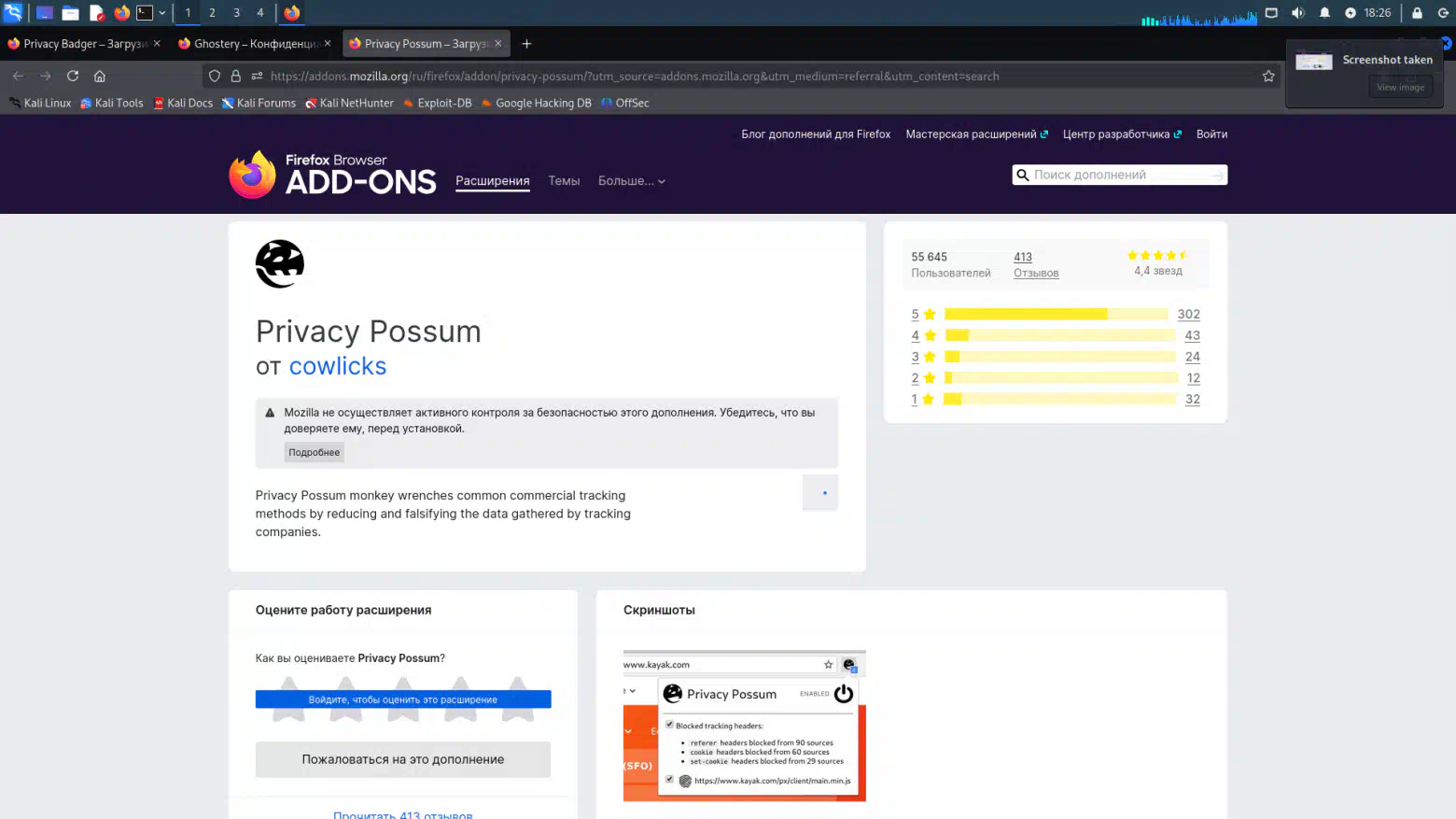The height and width of the screenshot is (819, 1456).
Task: Open the Google Hacking DB bookmark
Action: 537,103
